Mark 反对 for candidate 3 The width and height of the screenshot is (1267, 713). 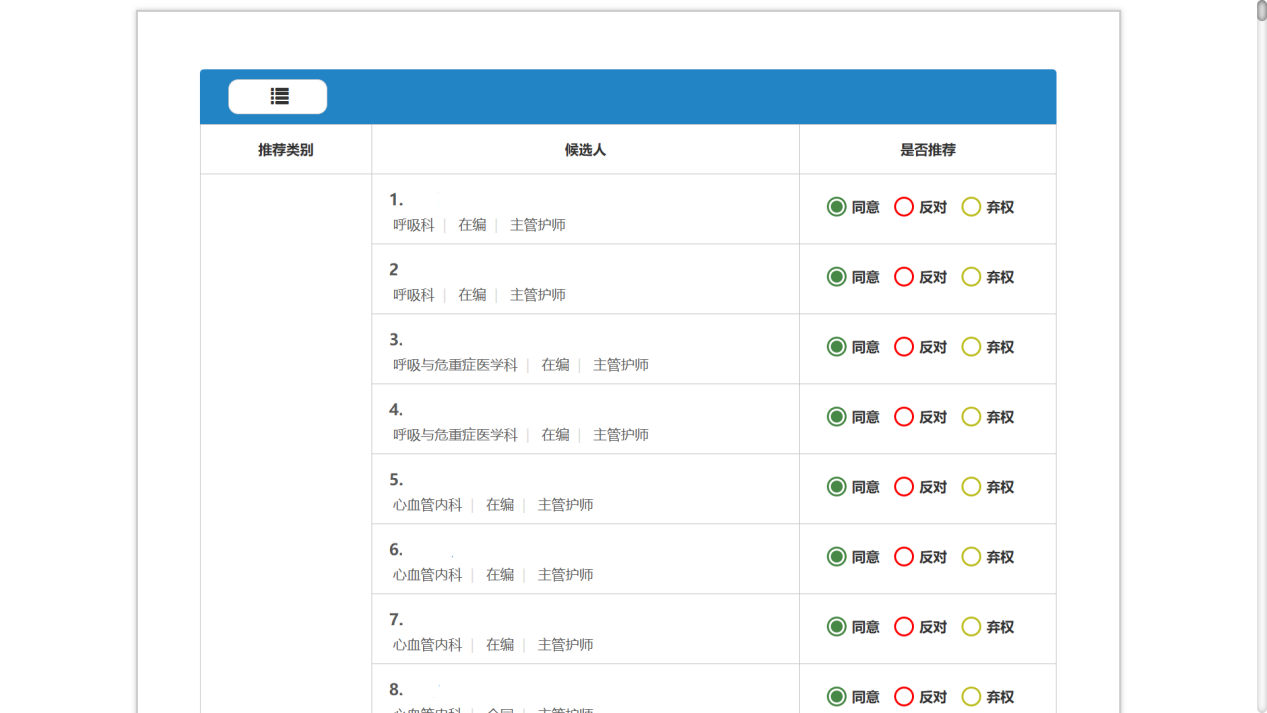[x=904, y=347]
